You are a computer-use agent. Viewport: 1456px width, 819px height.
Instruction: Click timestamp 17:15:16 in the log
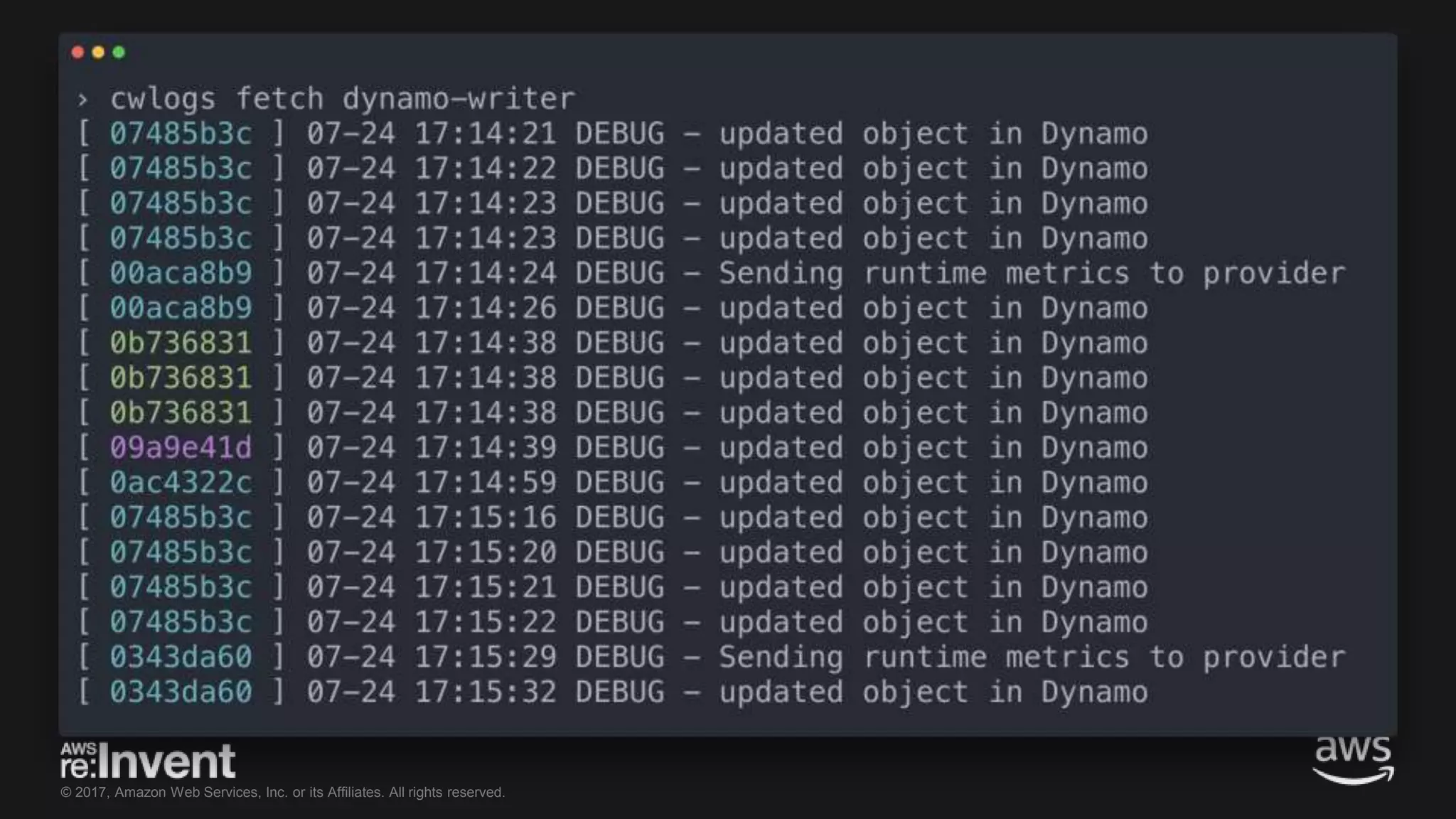click(x=486, y=518)
